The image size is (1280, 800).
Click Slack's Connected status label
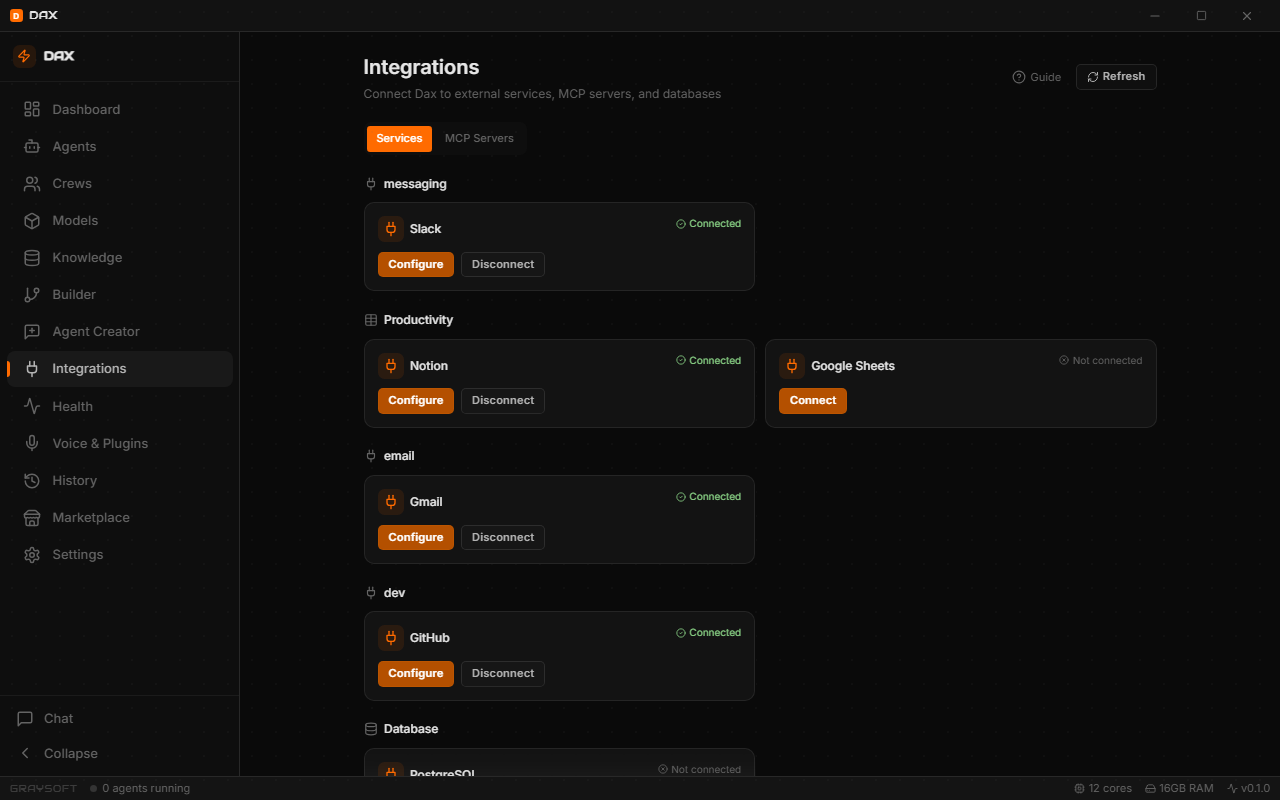coord(709,224)
